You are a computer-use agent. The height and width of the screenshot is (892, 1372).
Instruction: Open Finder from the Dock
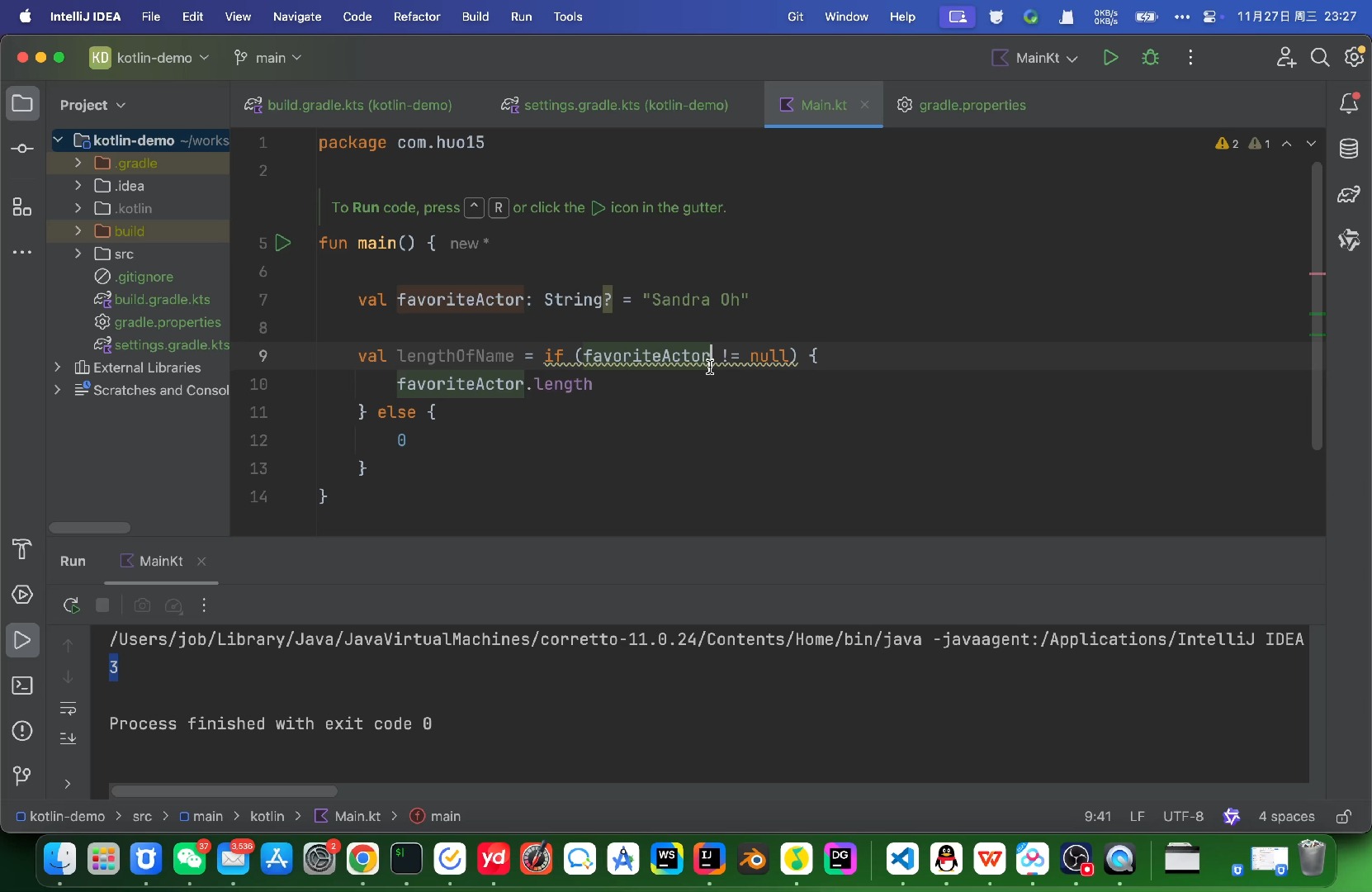59,860
